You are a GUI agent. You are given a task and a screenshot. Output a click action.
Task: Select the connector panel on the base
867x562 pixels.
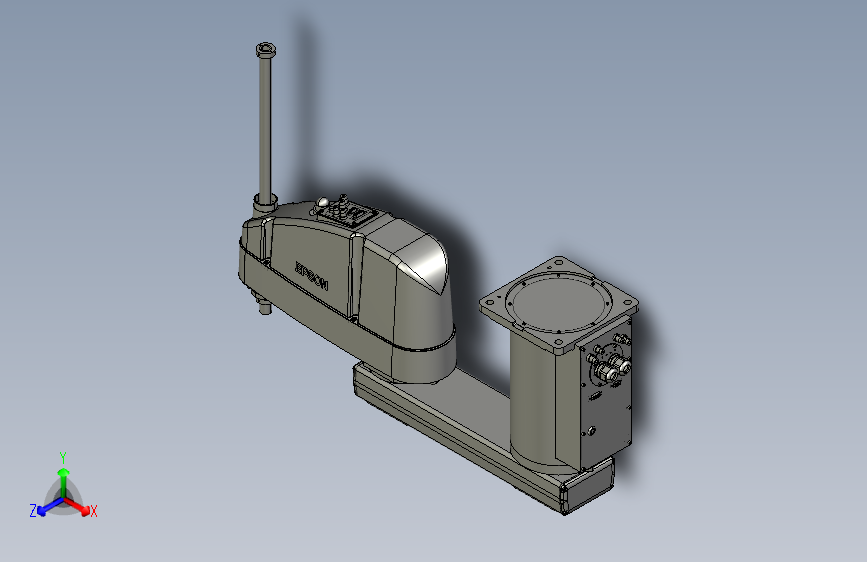pyautogui.click(x=606, y=392)
